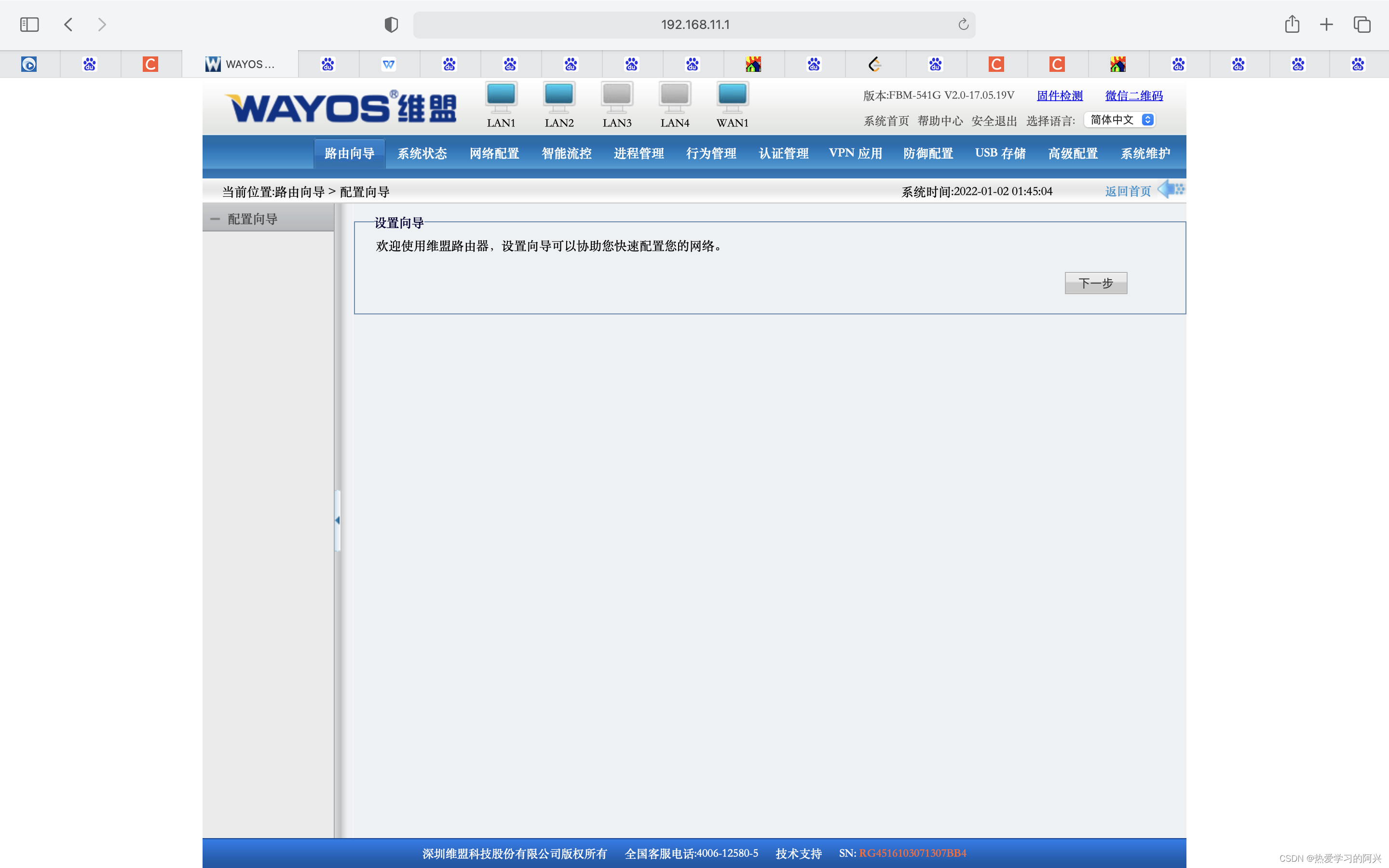Open the 固件检测 link
This screenshot has height=868, width=1389.
1059,96
